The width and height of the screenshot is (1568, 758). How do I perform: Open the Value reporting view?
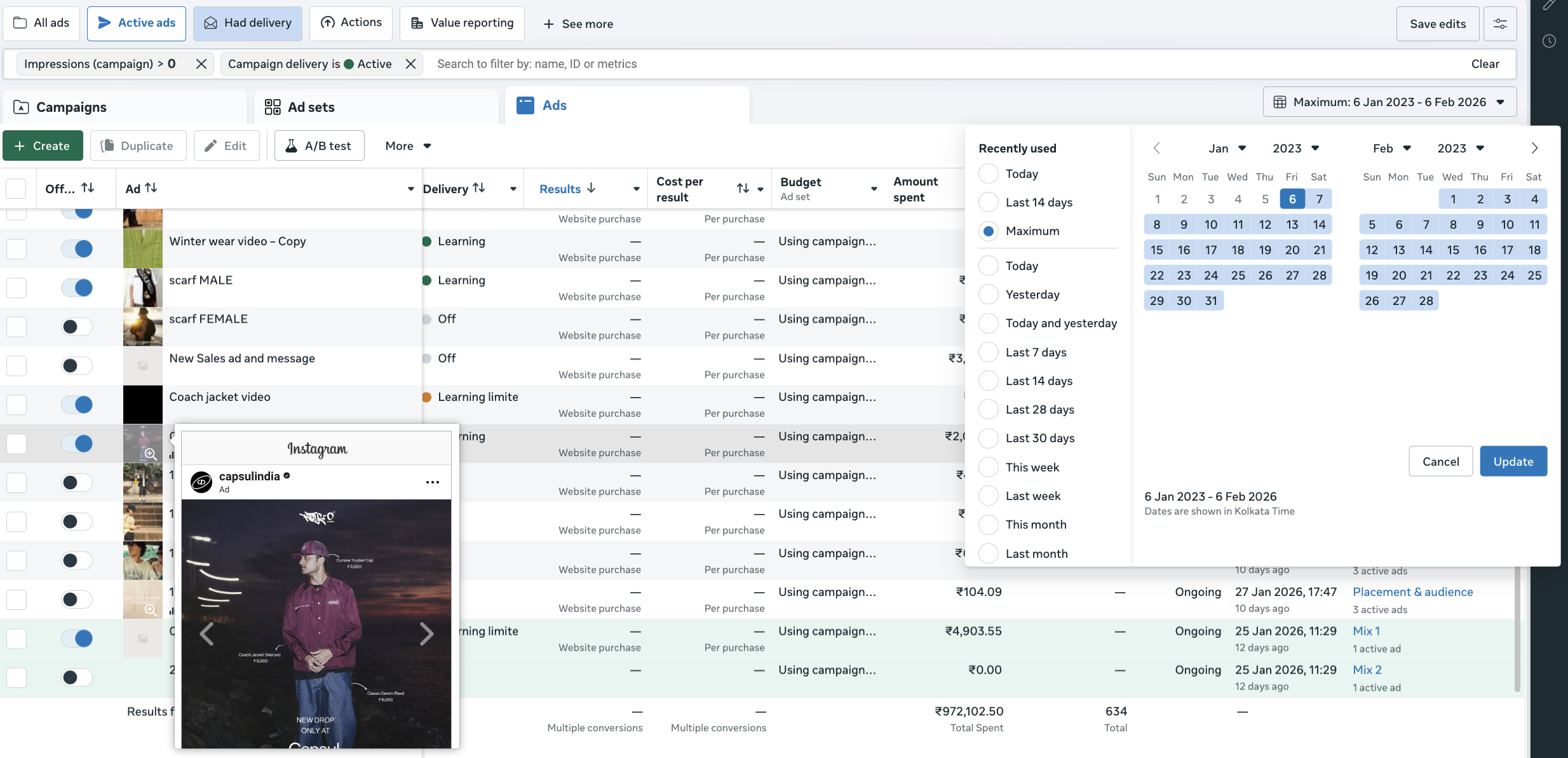[462, 24]
